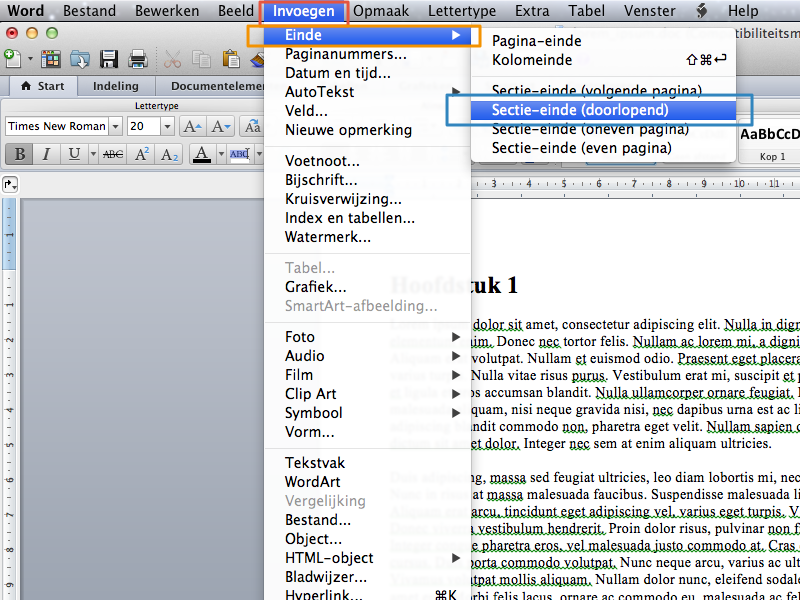Viewport: 800px width, 600px height.
Task: Click the tab stop selector beside ruler
Action: (x=10, y=184)
